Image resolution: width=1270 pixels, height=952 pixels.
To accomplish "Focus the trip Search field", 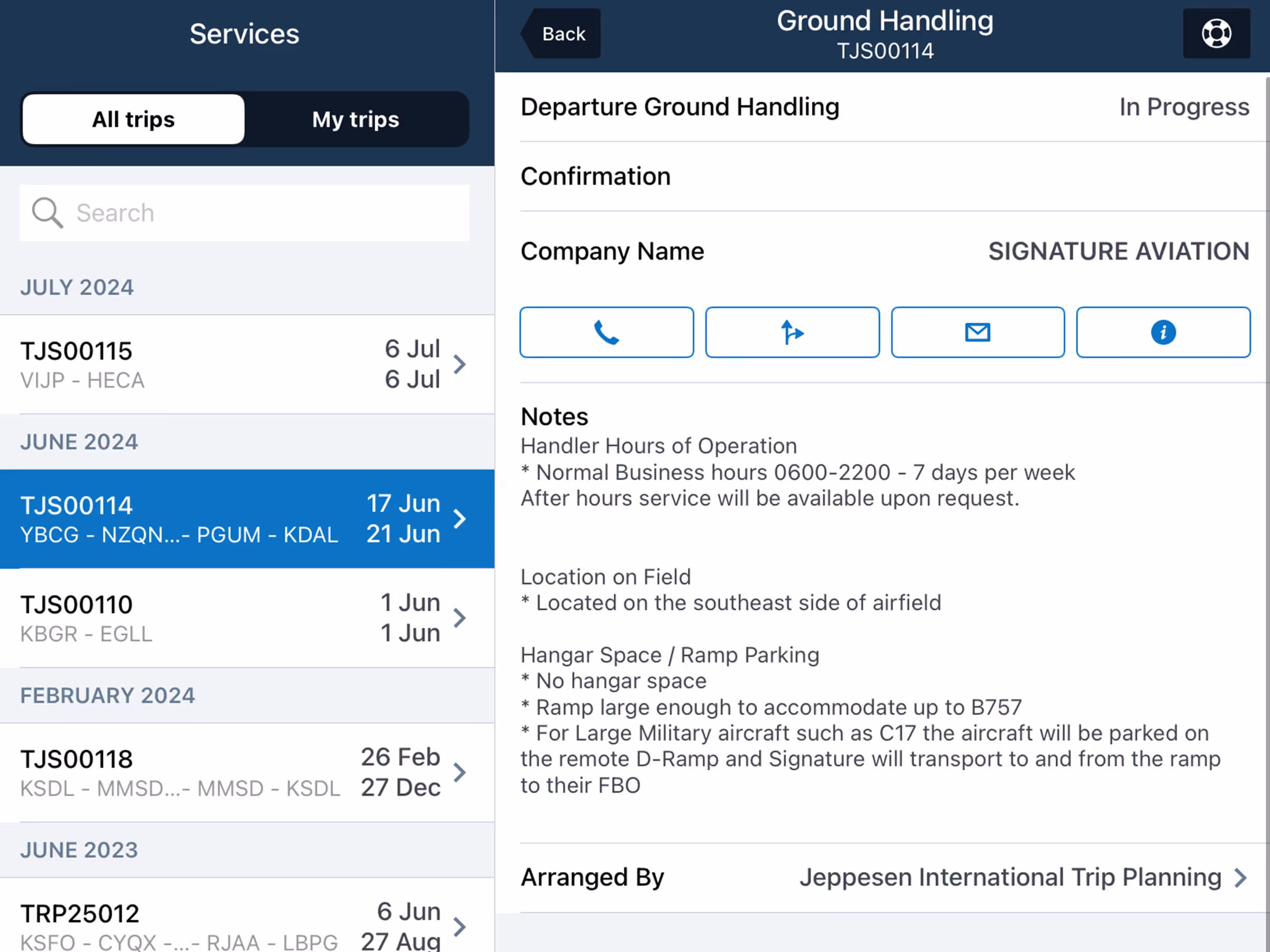I will click(x=244, y=213).
